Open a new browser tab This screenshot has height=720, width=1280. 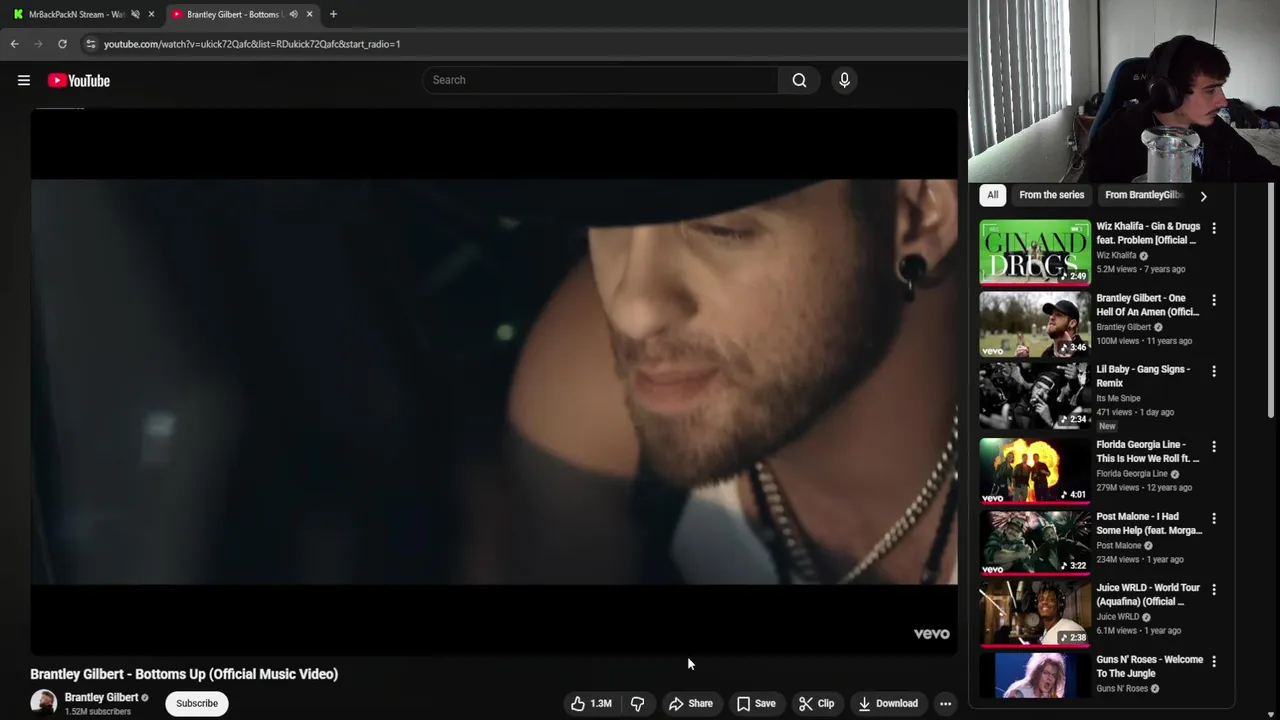coord(333,14)
